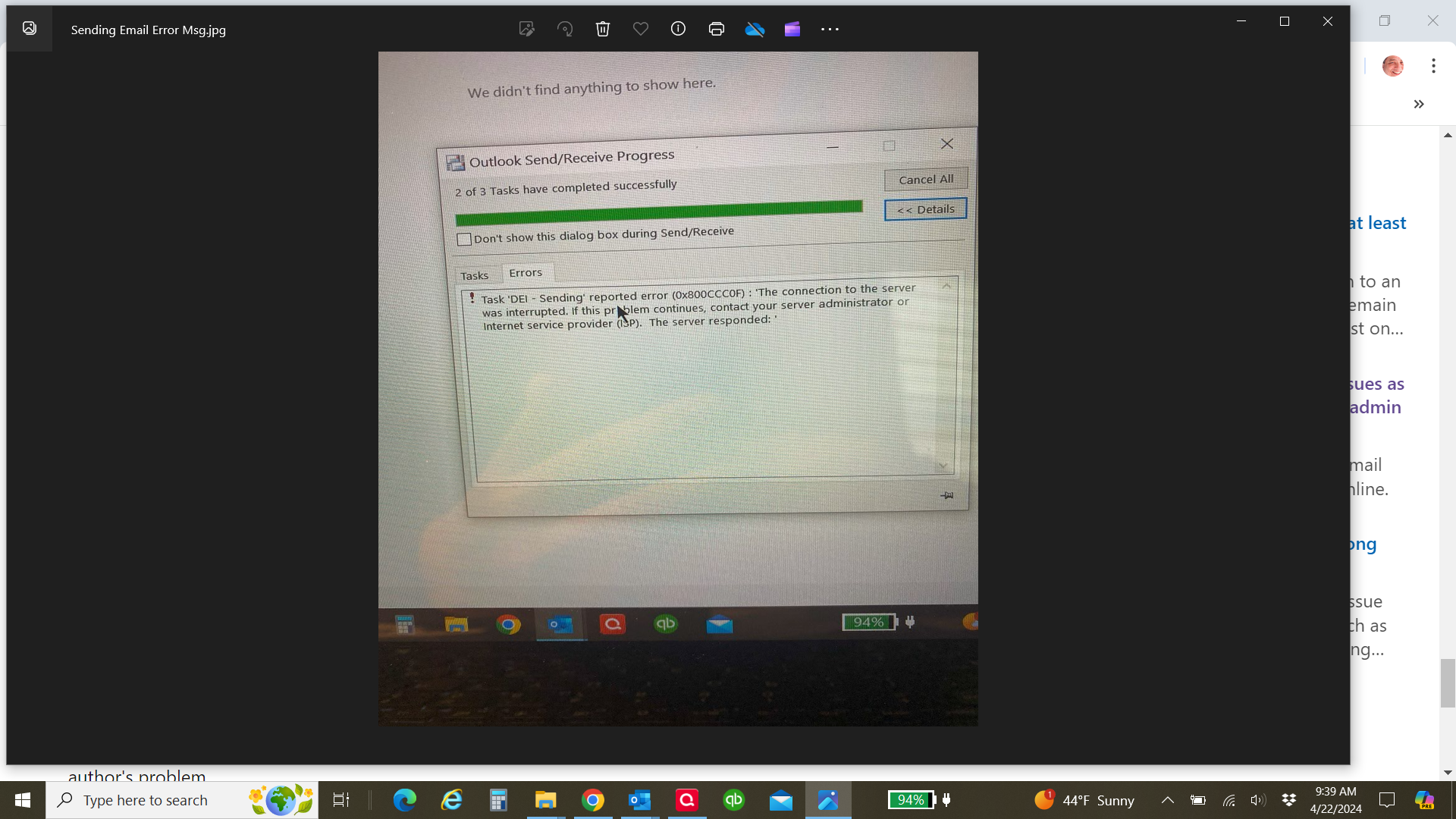Click the browser scrollbar thumb
This screenshot has height=819, width=1456.
[1448, 683]
